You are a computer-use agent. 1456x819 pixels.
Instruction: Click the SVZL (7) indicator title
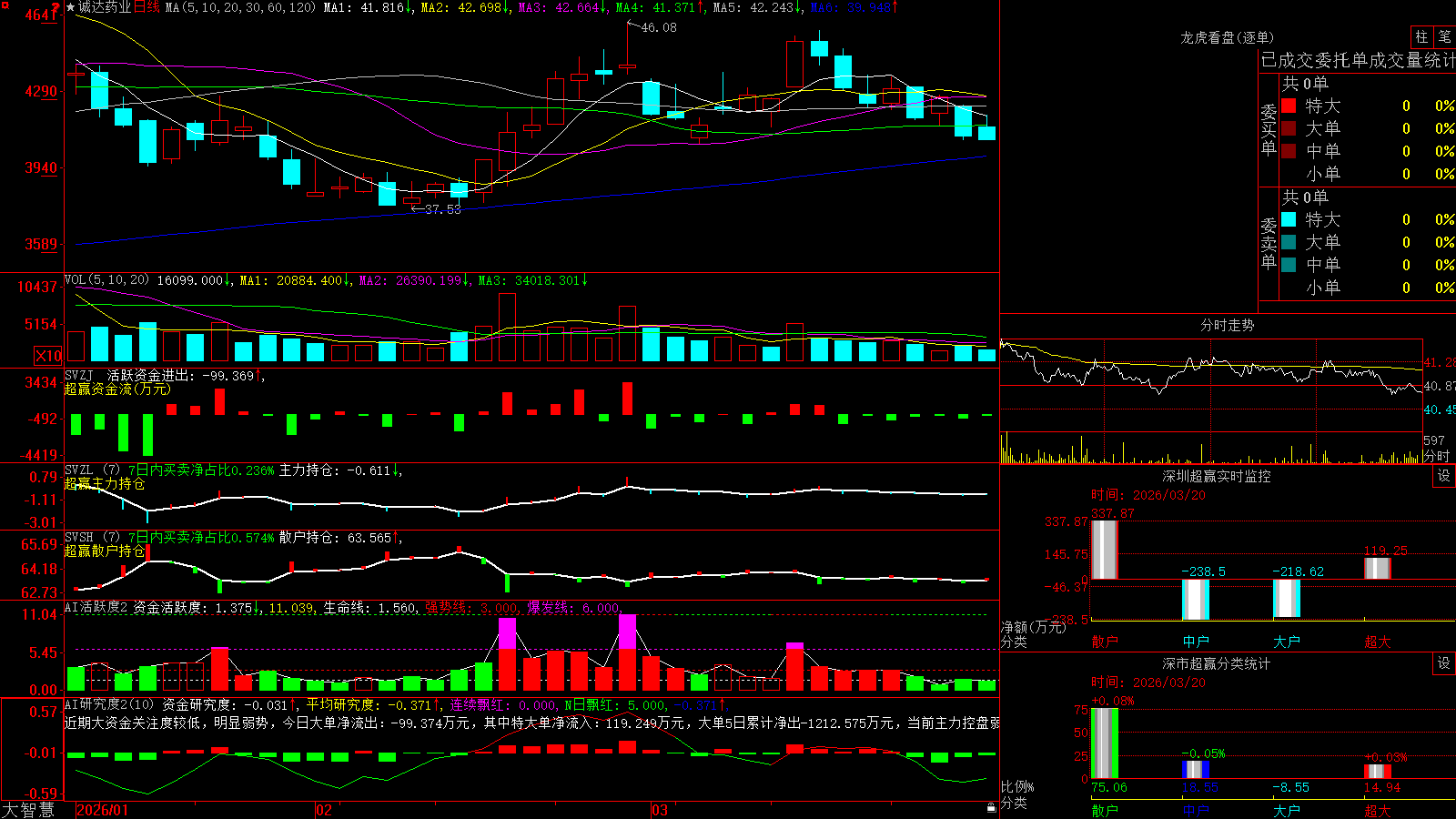(93, 470)
